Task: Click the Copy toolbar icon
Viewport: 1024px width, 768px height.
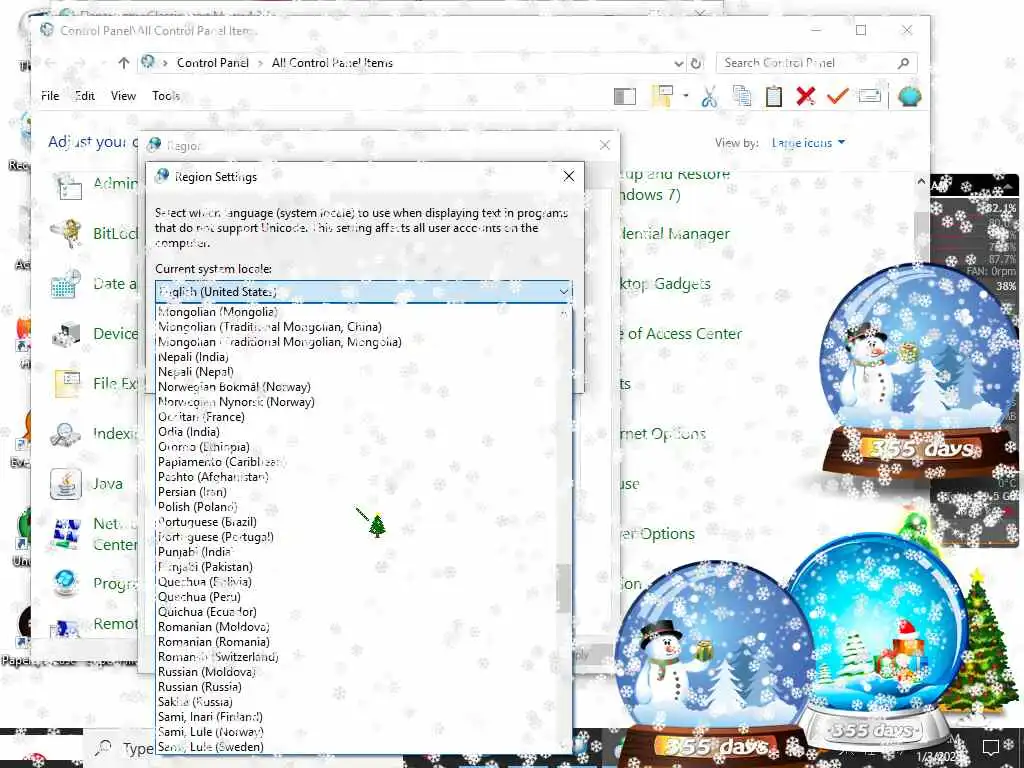Action: tap(741, 97)
